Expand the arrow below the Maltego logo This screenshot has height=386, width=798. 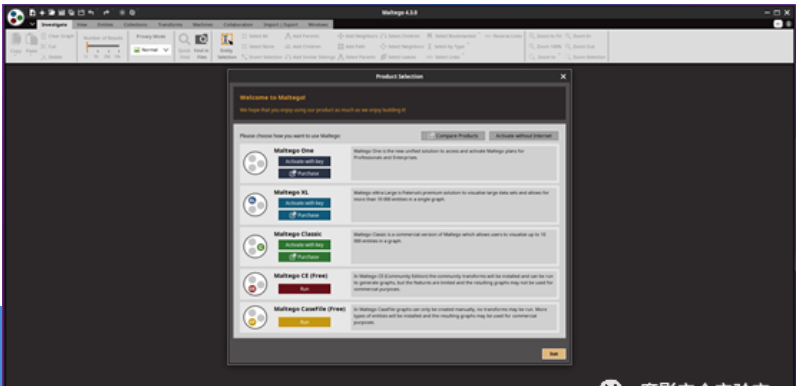[x=32, y=24]
